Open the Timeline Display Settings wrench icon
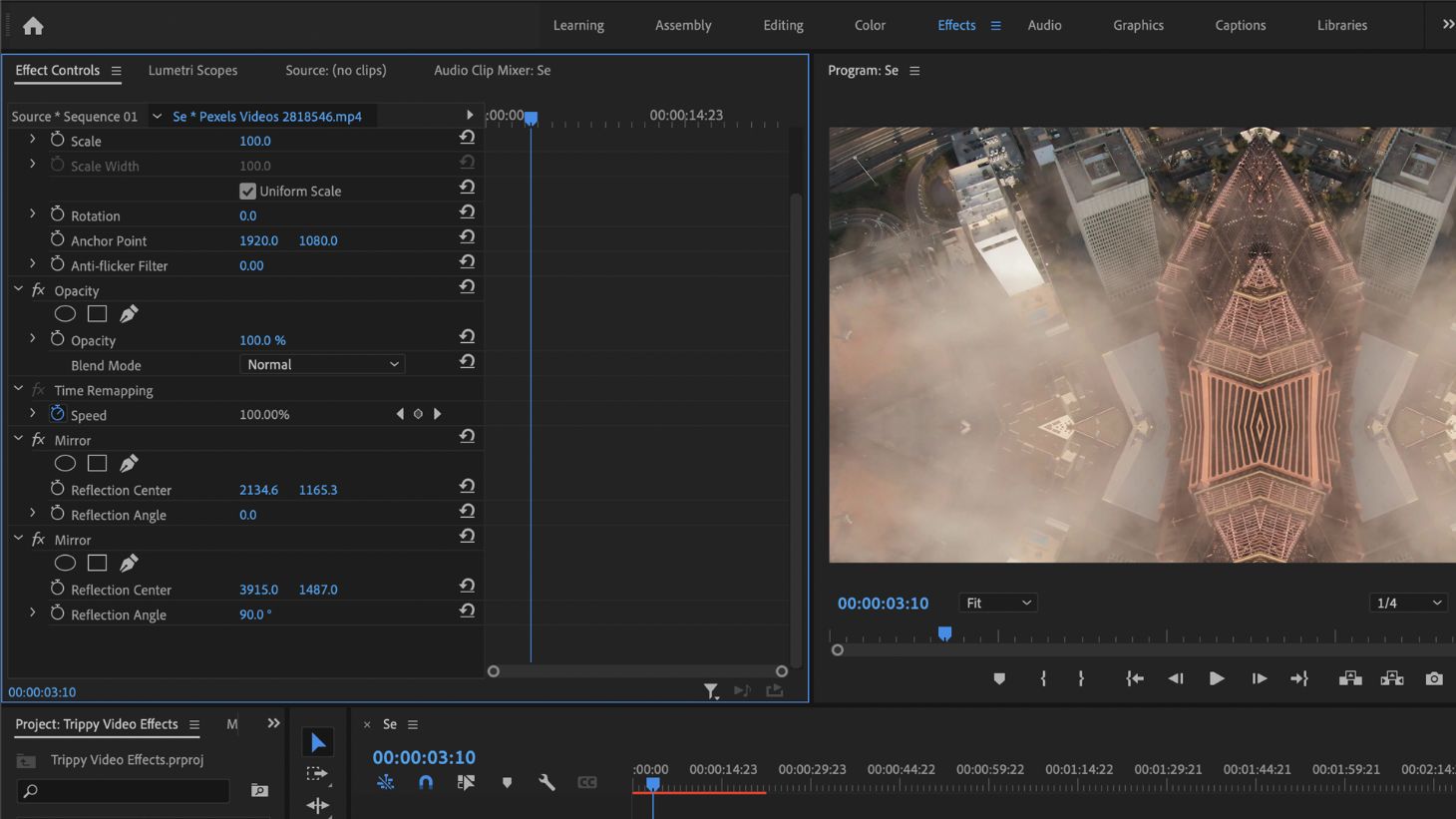This screenshot has height=819, width=1456. pos(546,782)
